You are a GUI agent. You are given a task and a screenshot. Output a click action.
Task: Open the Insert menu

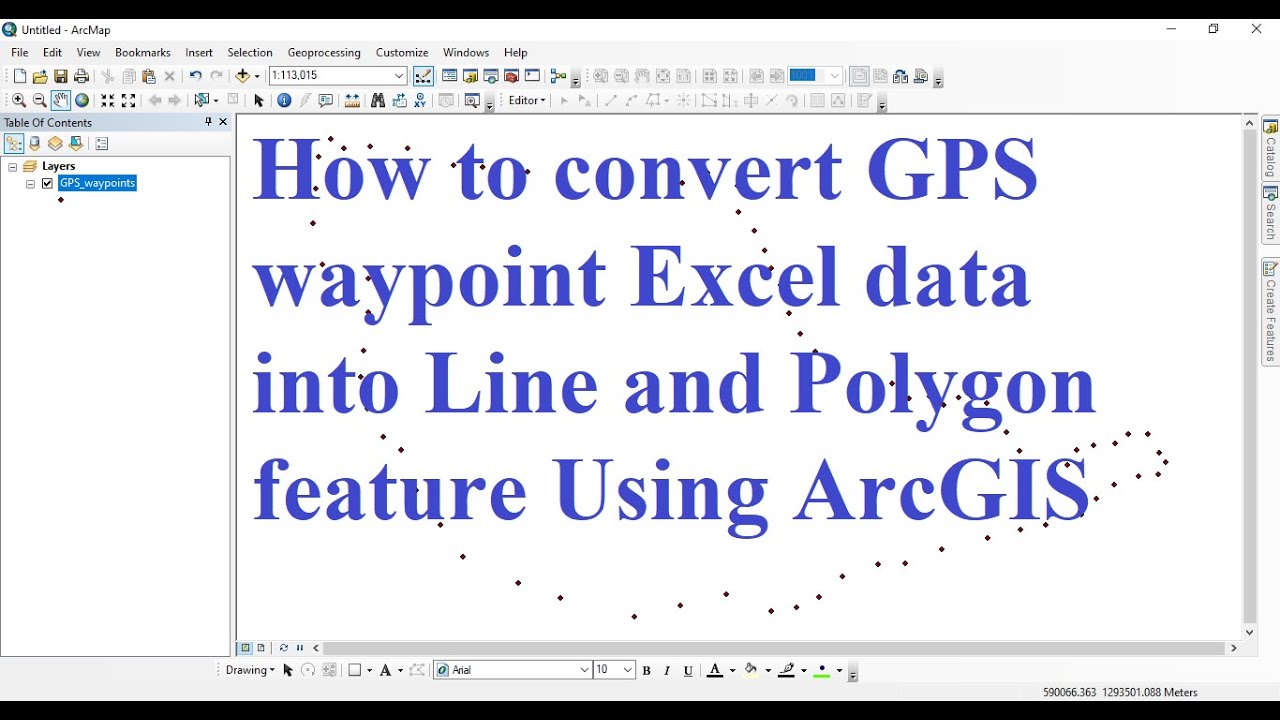pyautogui.click(x=199, y=52)
